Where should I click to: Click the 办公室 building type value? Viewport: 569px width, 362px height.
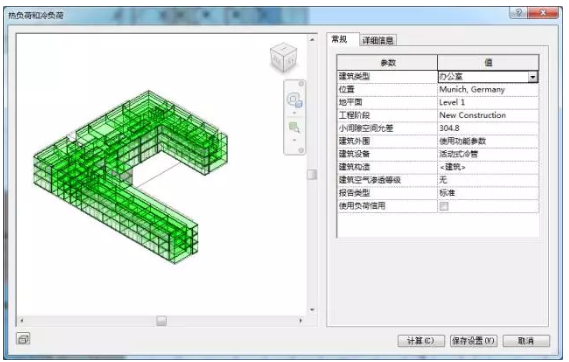click(x=483, y=77)
